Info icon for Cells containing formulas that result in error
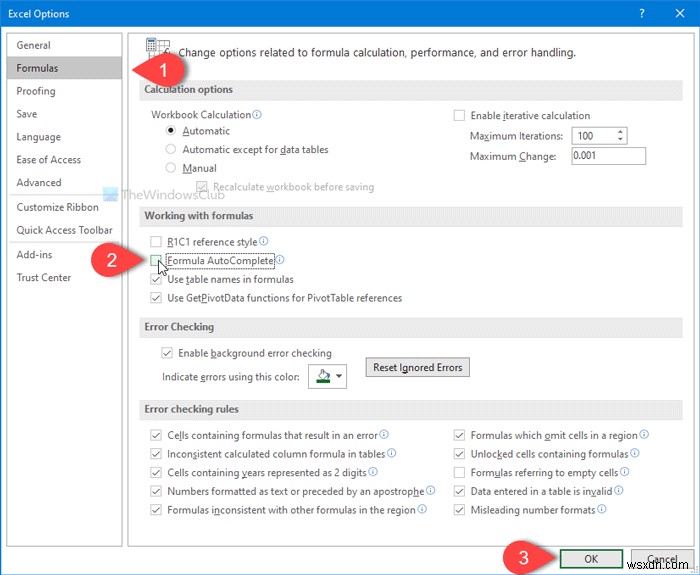Image resolution: width=700 pixels, height=575 pixels. 384,434
